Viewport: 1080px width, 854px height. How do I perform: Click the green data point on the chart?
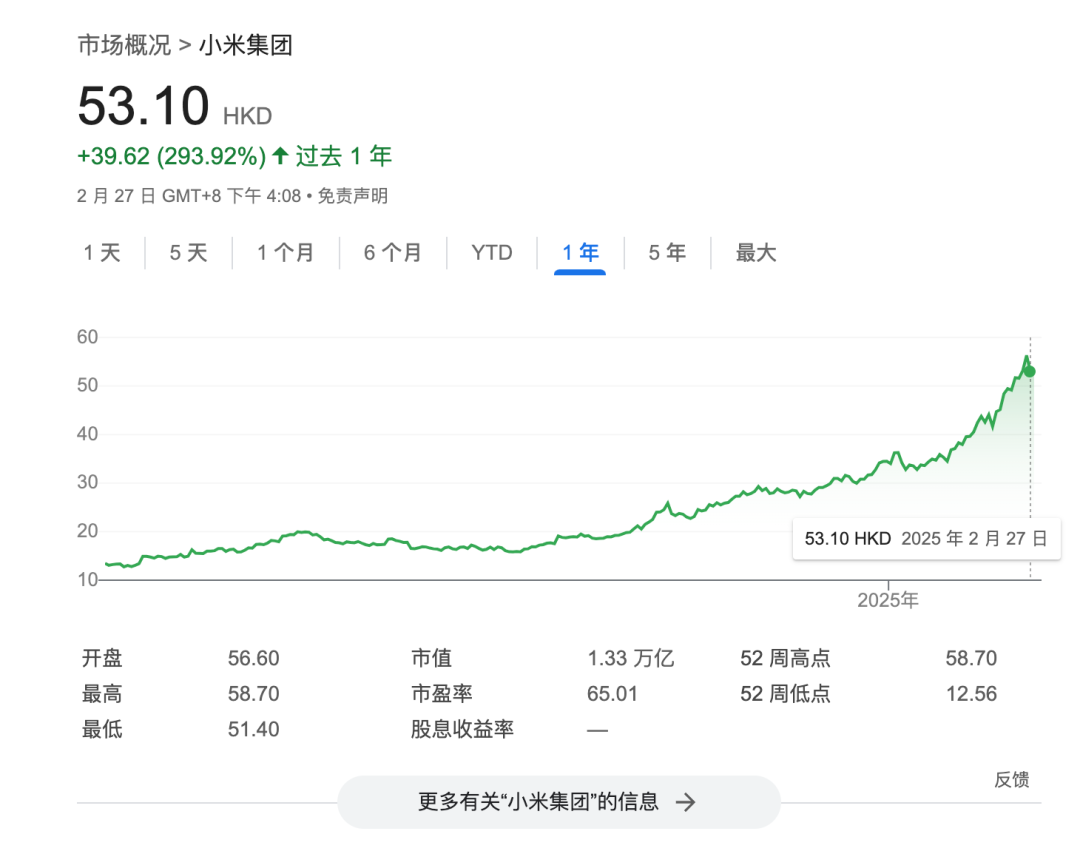[x=1030, y=372]
